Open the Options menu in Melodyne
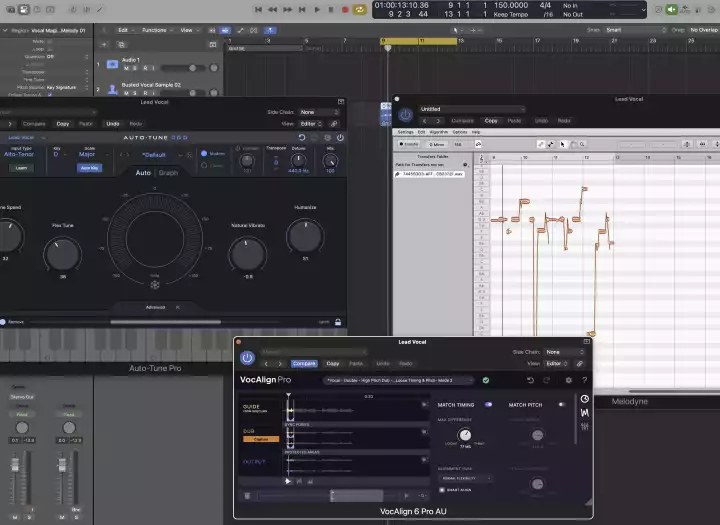The height and width of the screenshot is (525, 720). tap(460, 132)
